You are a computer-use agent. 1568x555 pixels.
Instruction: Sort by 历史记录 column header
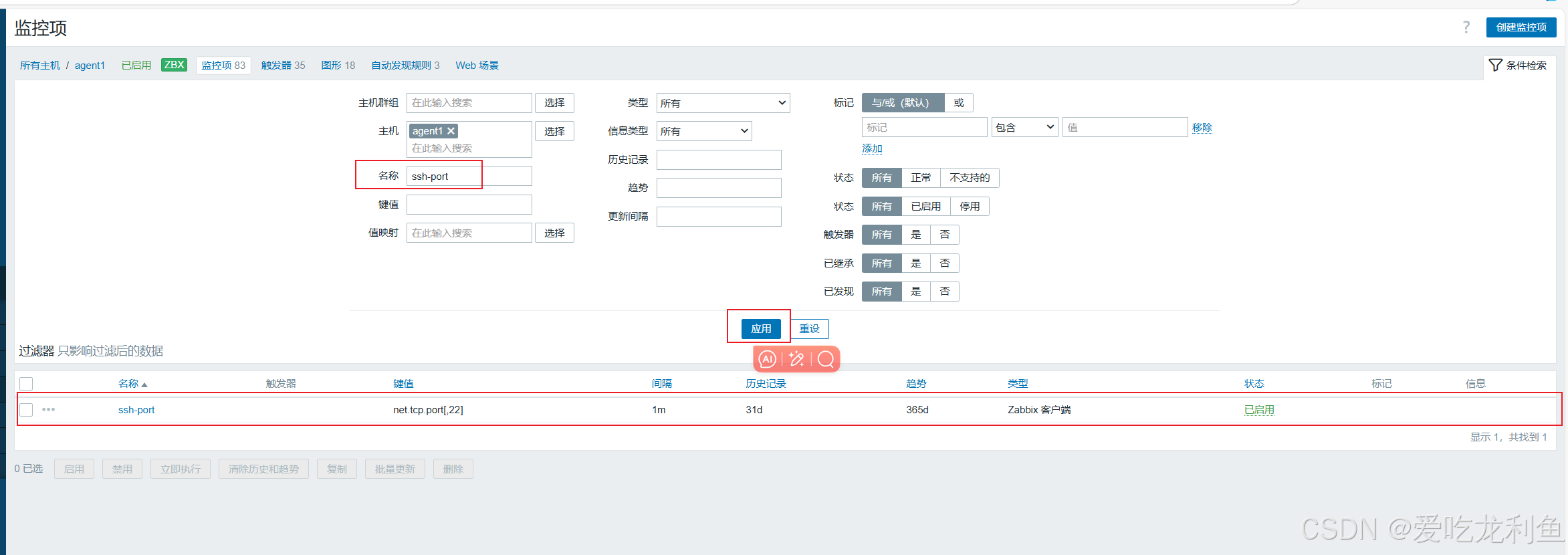(766, 384)
